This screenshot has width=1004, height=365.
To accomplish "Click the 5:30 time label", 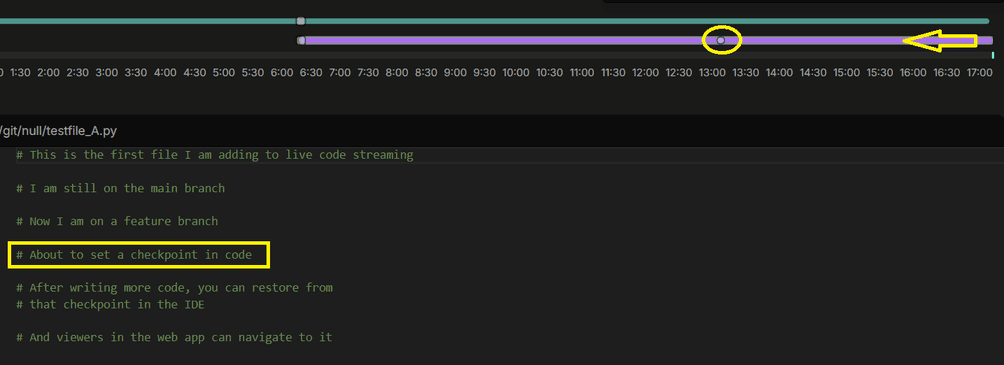I will (x=252, y=72).
